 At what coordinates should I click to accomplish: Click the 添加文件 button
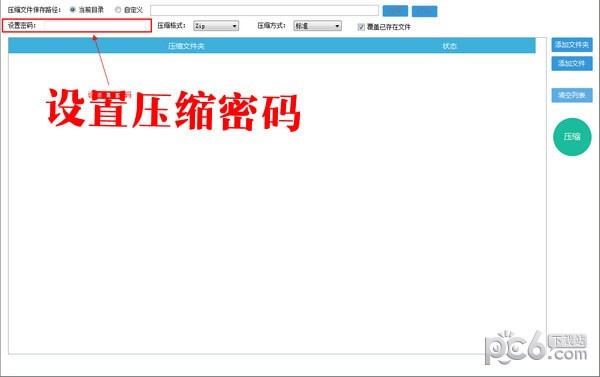(572, 63)
